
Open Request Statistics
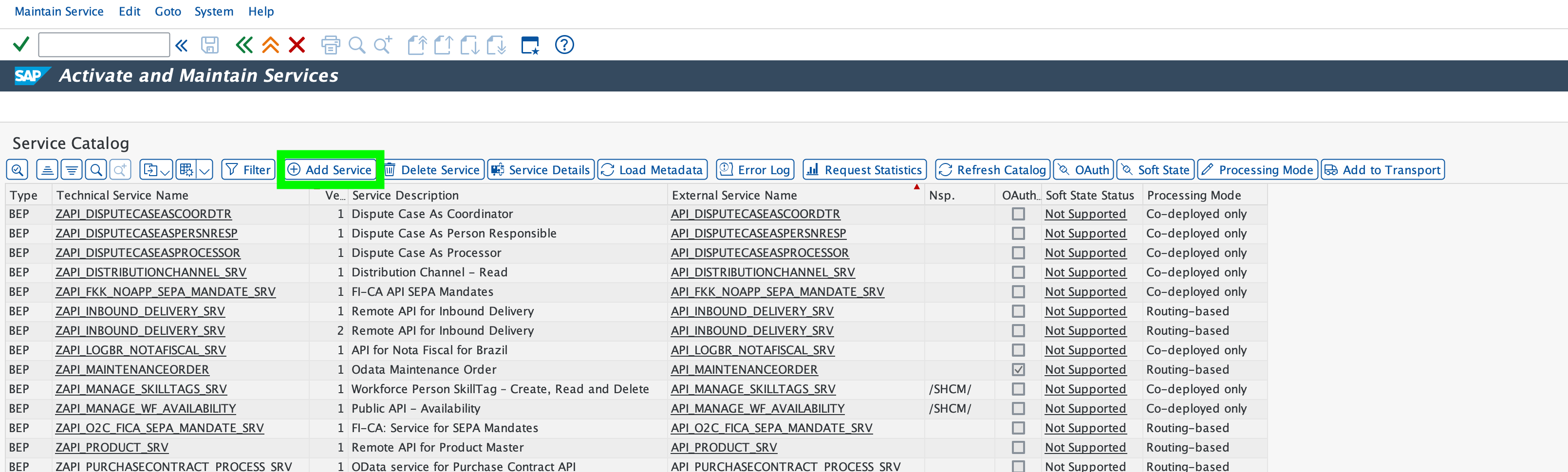point(865,170)
